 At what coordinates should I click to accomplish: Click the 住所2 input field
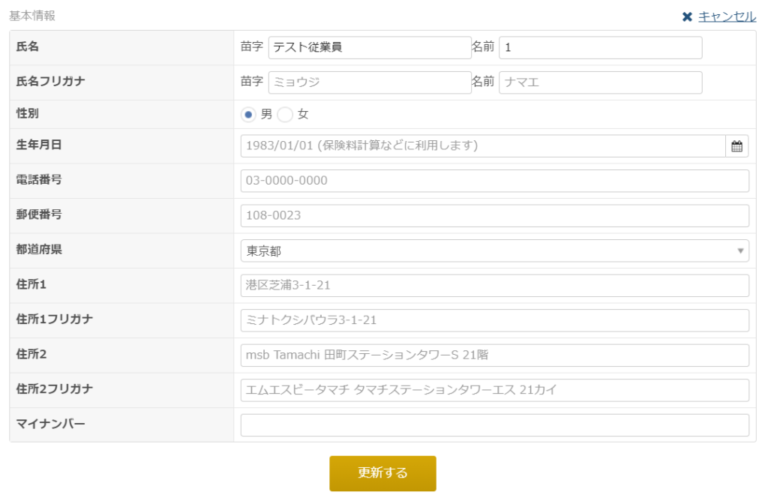(x=494, y=355)
